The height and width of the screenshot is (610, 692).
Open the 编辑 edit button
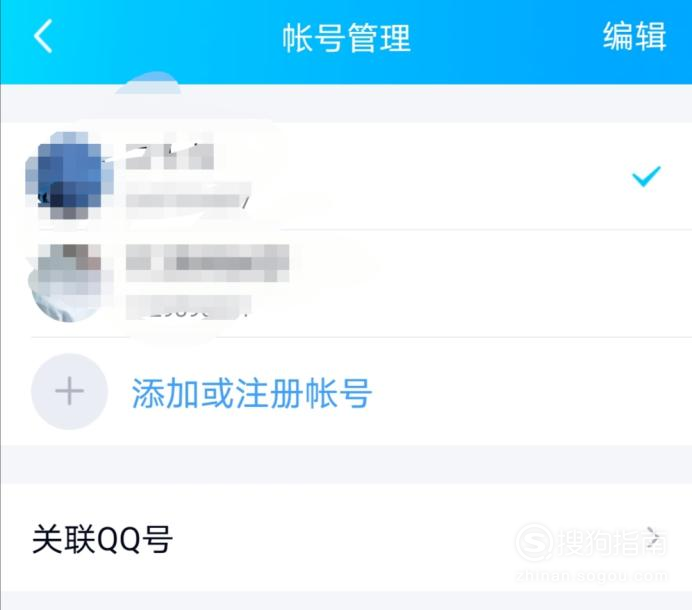click(x=634, y=36)
